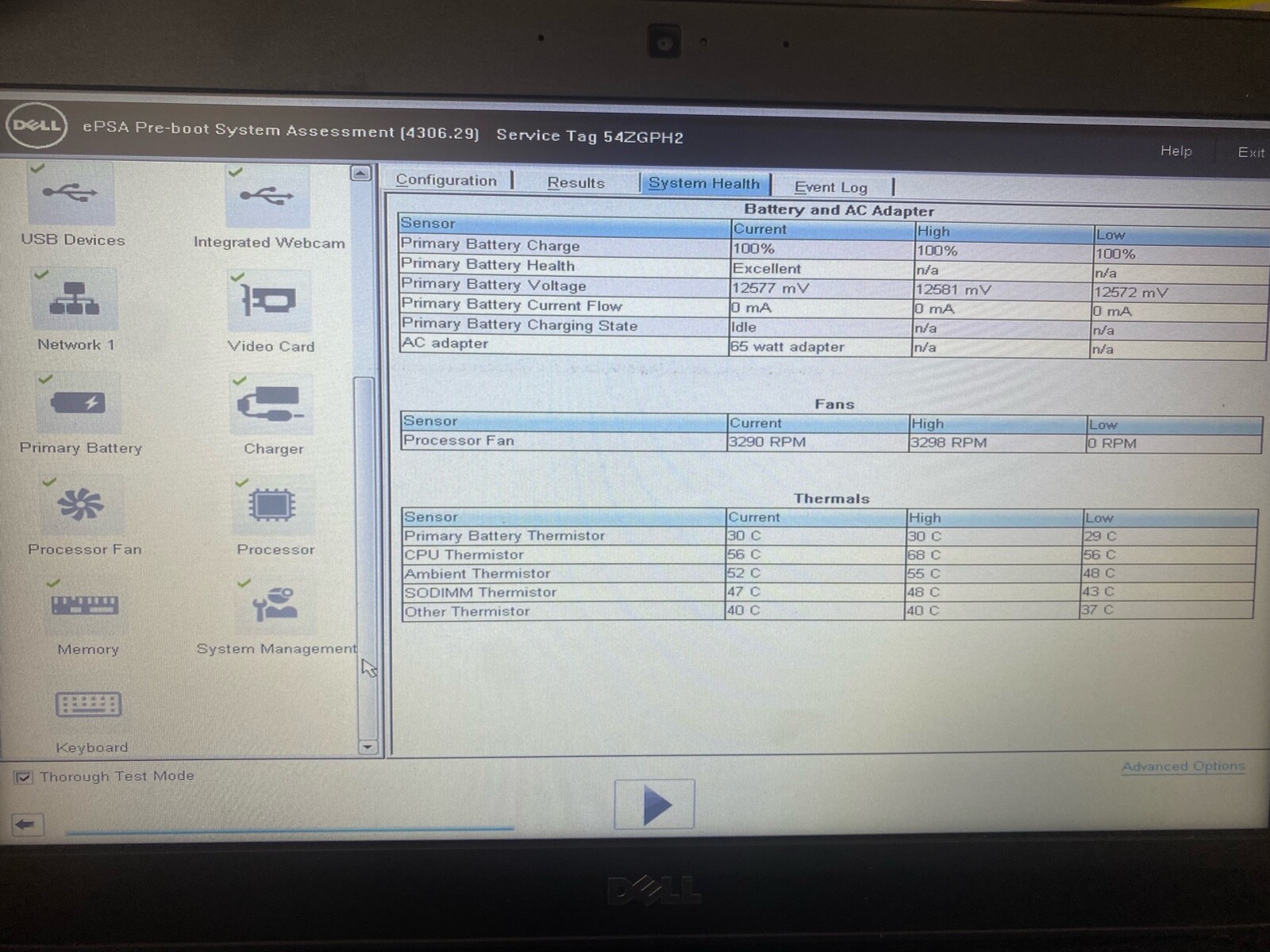Click the '52 C' ambient current value
The height and width of the screenshot is (952, 1270).
point(744,573)
